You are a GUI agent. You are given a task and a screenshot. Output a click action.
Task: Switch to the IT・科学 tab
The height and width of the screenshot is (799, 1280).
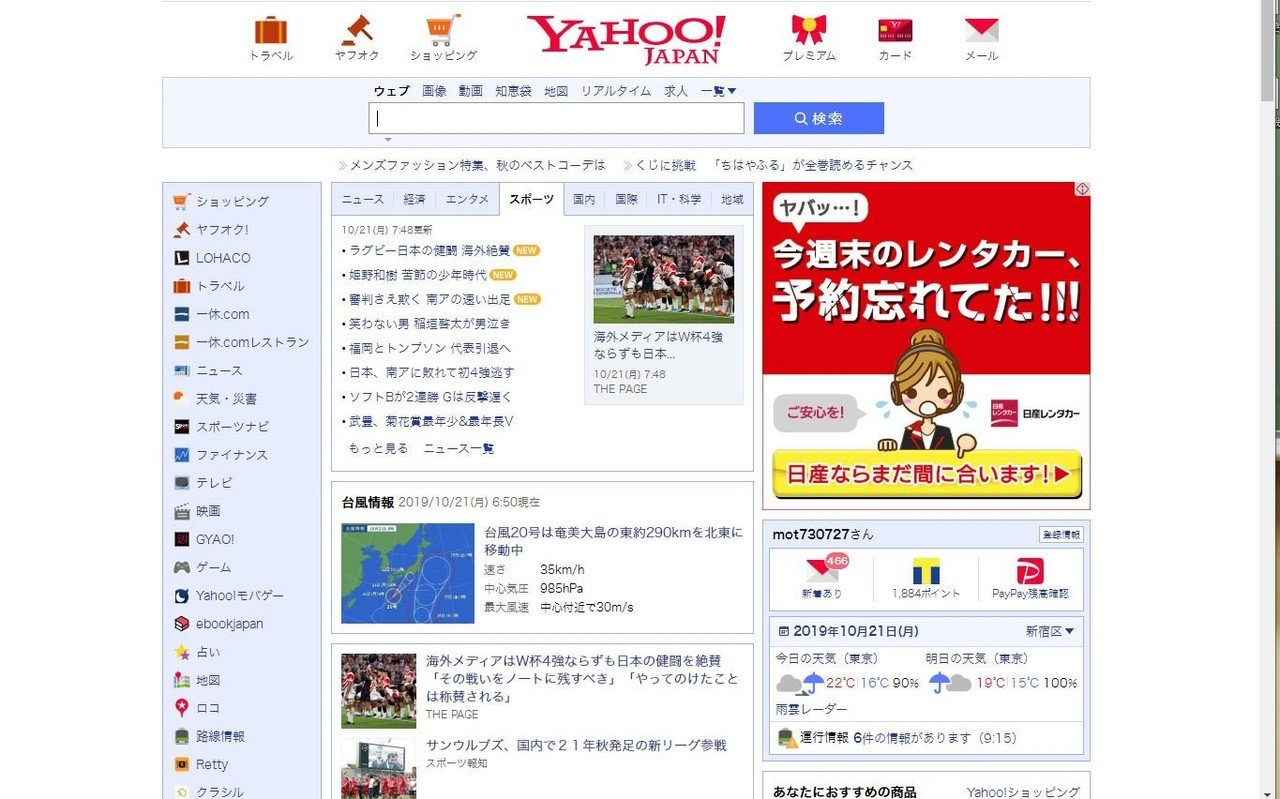[x=679, y=199]
